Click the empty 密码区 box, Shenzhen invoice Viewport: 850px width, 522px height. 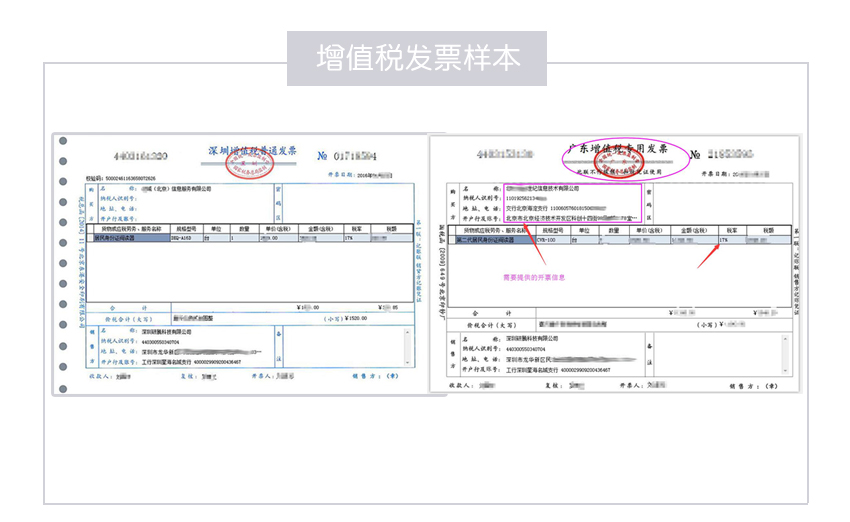[x=348, y=203]
